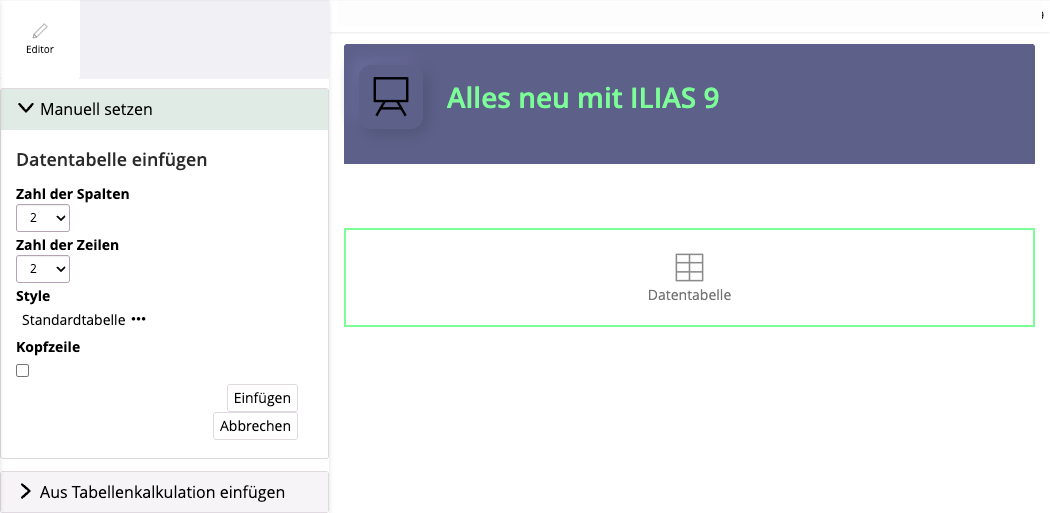The image size is (1050, 513).
Task: Click the Alles neu mit ILIAS 9 title
Action: pos(582,98)
